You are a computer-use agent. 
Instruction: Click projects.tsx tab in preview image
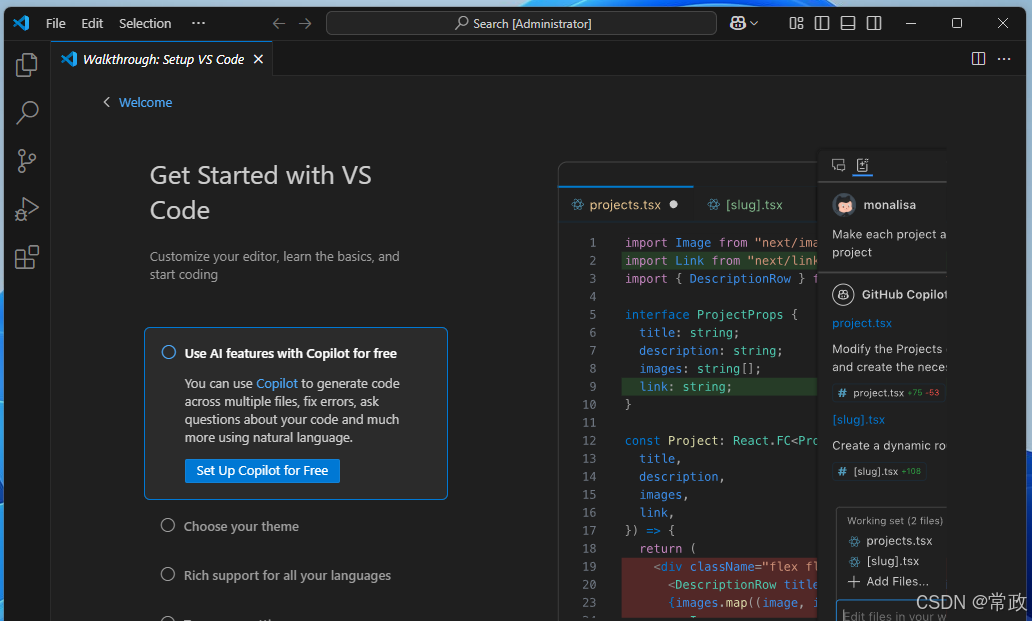click(625, 205)
